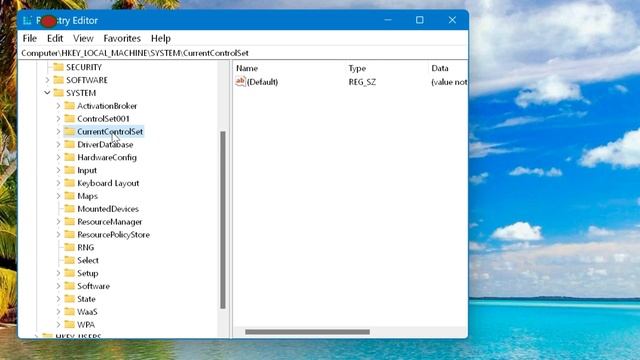
Task: Select the SECURITY folder icon
Action: pyautogui.click(x=59, y=67)
